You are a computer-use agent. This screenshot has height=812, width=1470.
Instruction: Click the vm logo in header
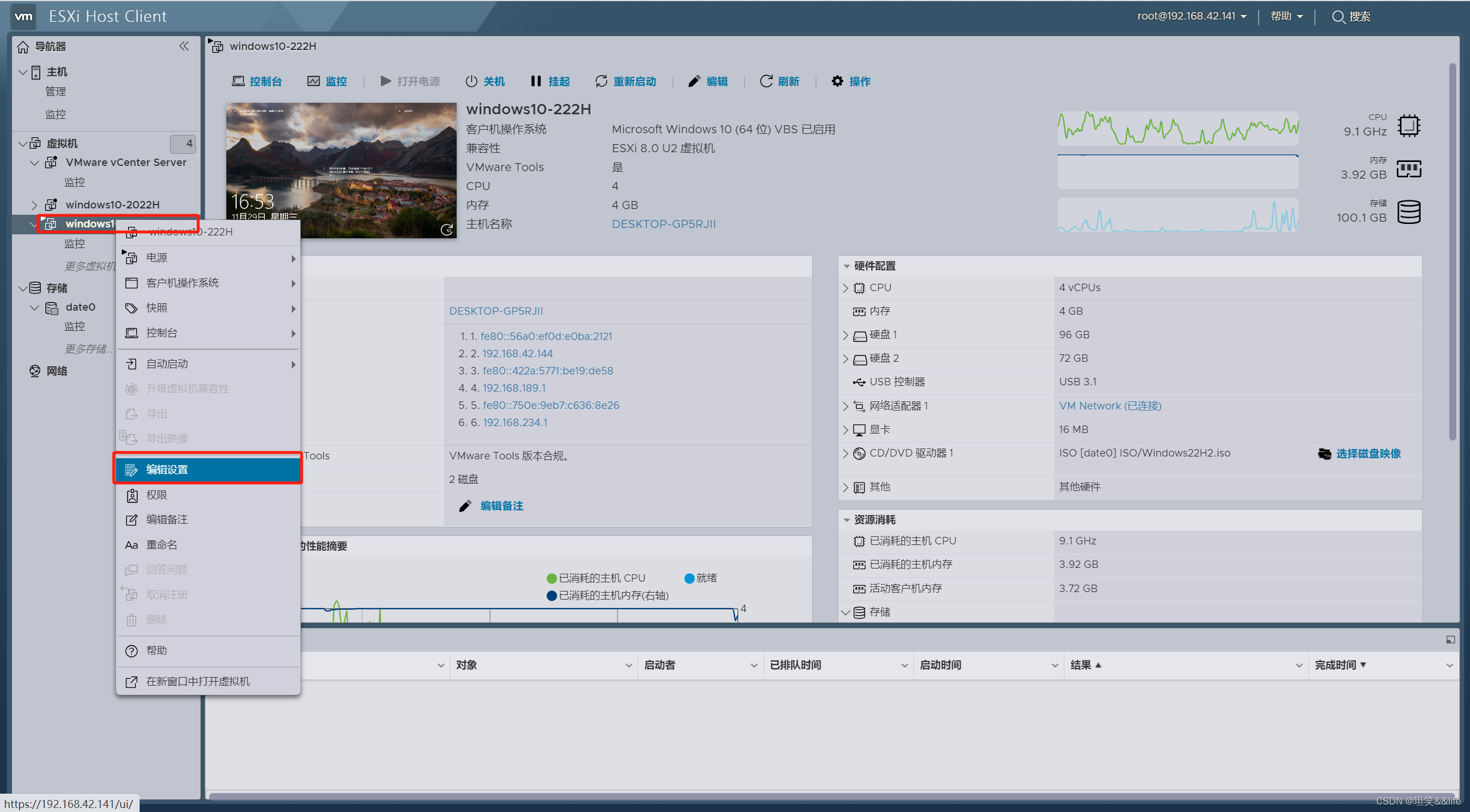[x=24, y=16]
